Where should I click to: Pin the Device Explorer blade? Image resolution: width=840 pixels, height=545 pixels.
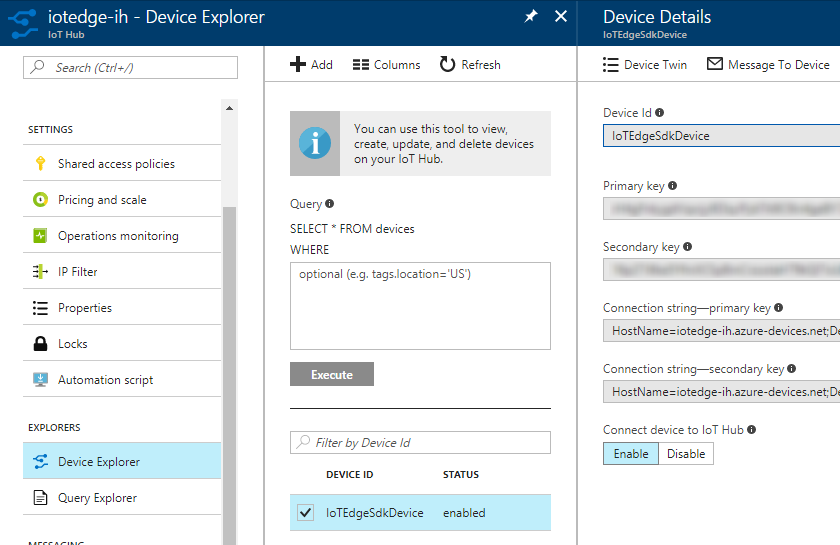click(530, 17)
